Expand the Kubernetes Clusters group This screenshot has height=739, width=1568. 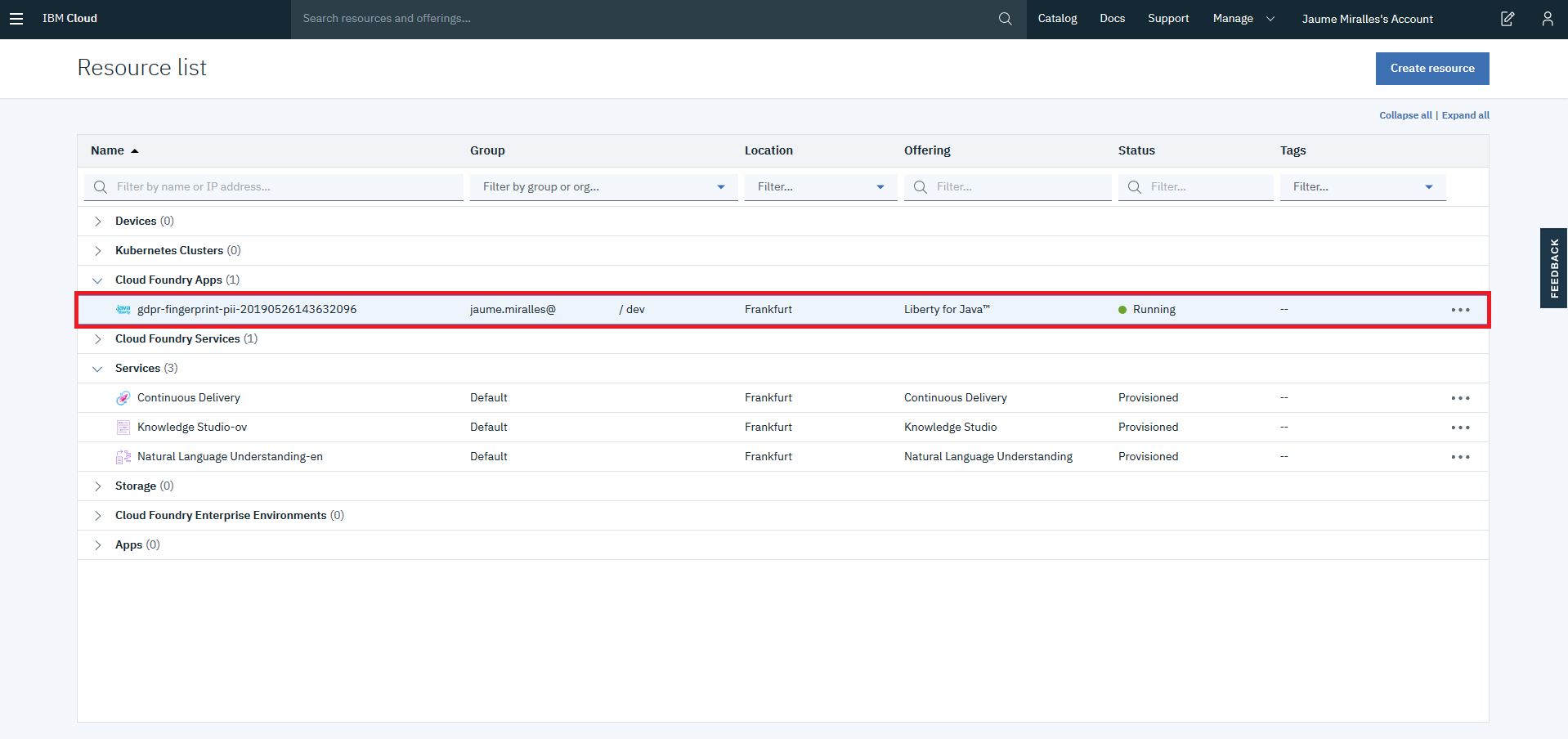98,251
